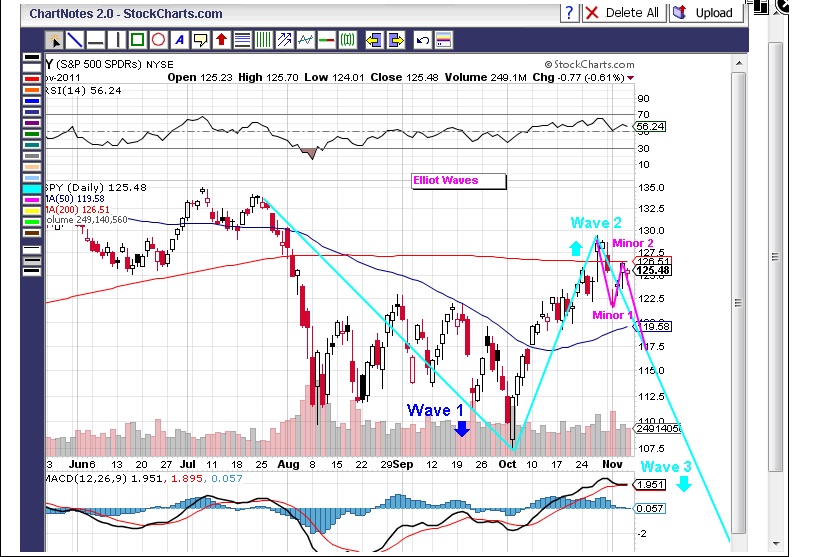
Task: Select the 'Wave 2' annotation label
Action: click(x=596, y=223)
